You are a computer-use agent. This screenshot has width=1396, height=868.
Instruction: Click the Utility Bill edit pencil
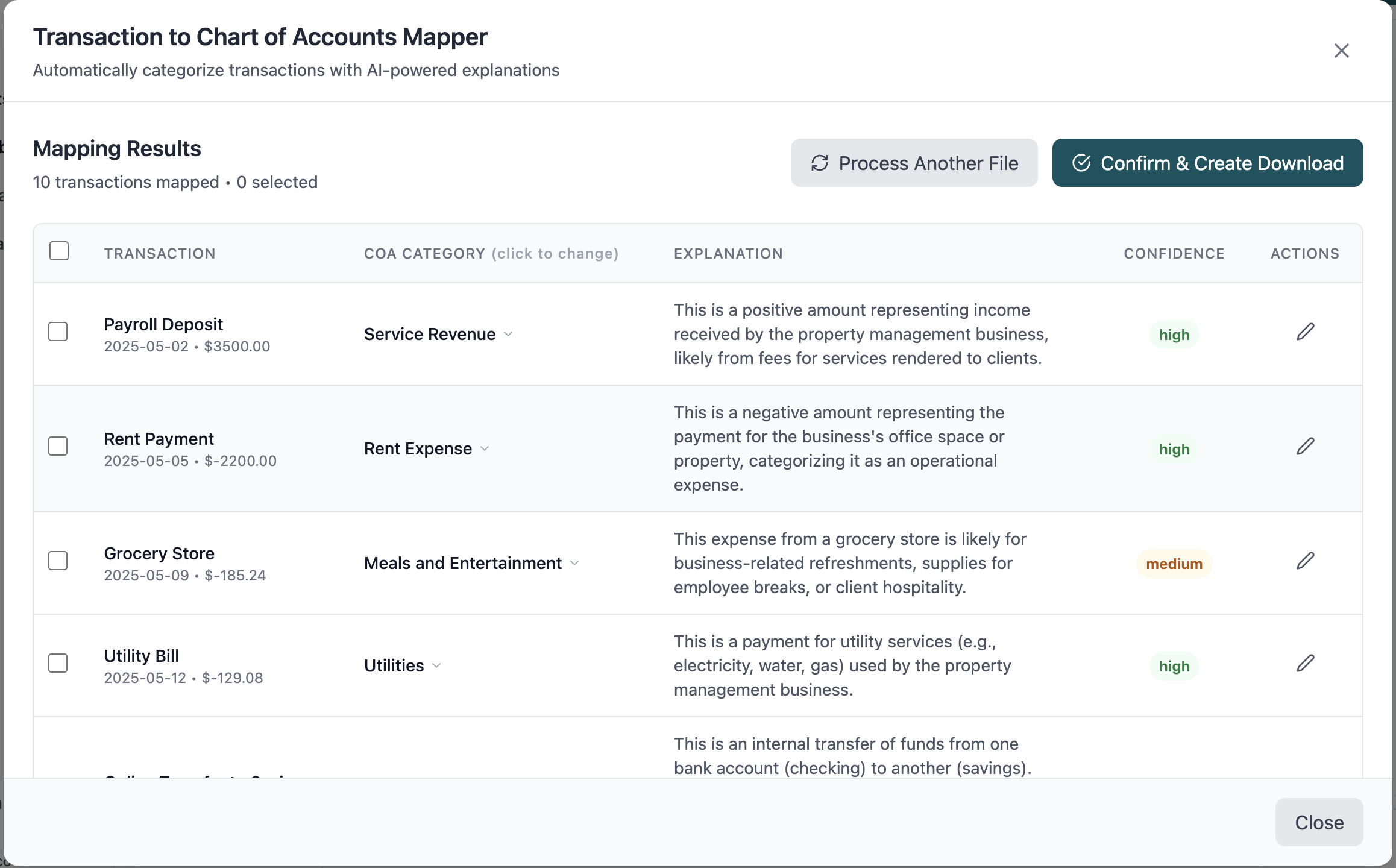[1305, 664]
